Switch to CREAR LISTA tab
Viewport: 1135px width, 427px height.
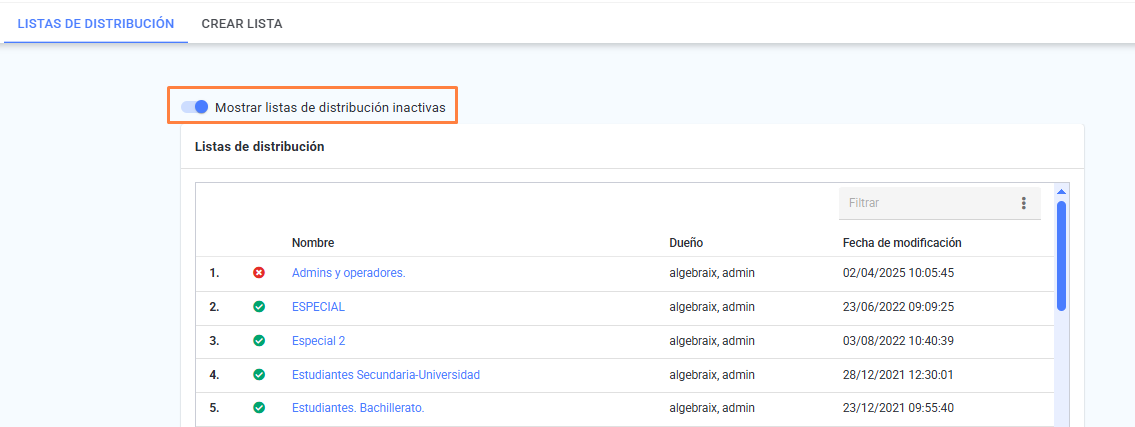tap(242, 24)
